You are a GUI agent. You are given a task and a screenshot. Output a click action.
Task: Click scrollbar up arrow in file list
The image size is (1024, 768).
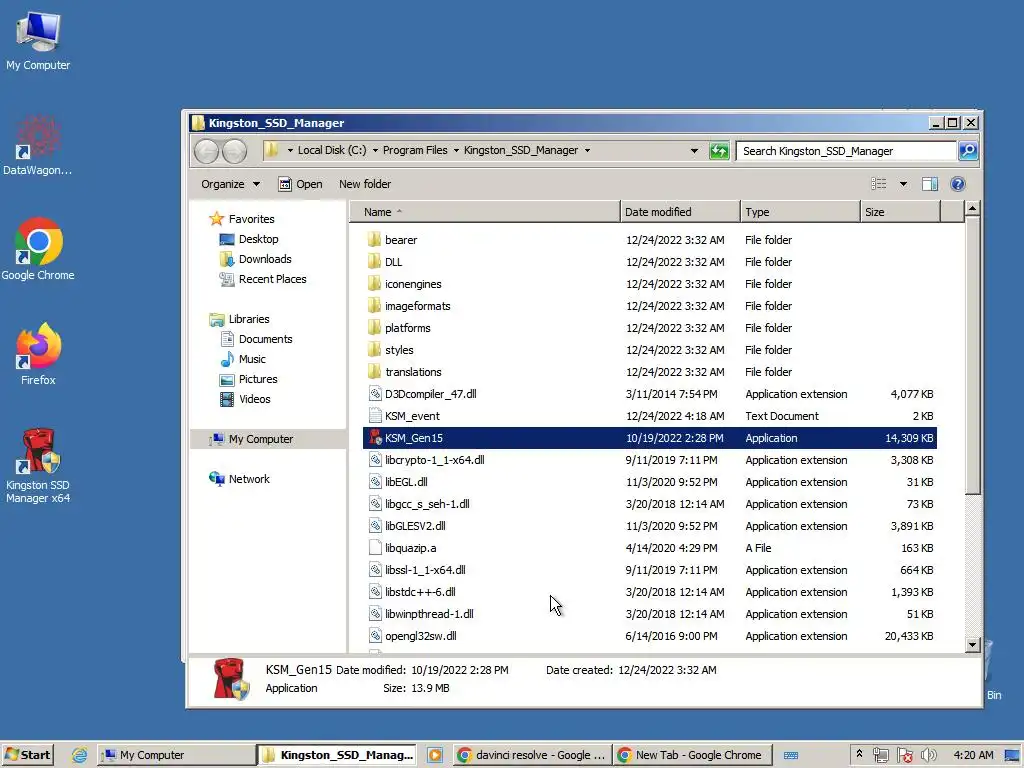coord(972,209)
